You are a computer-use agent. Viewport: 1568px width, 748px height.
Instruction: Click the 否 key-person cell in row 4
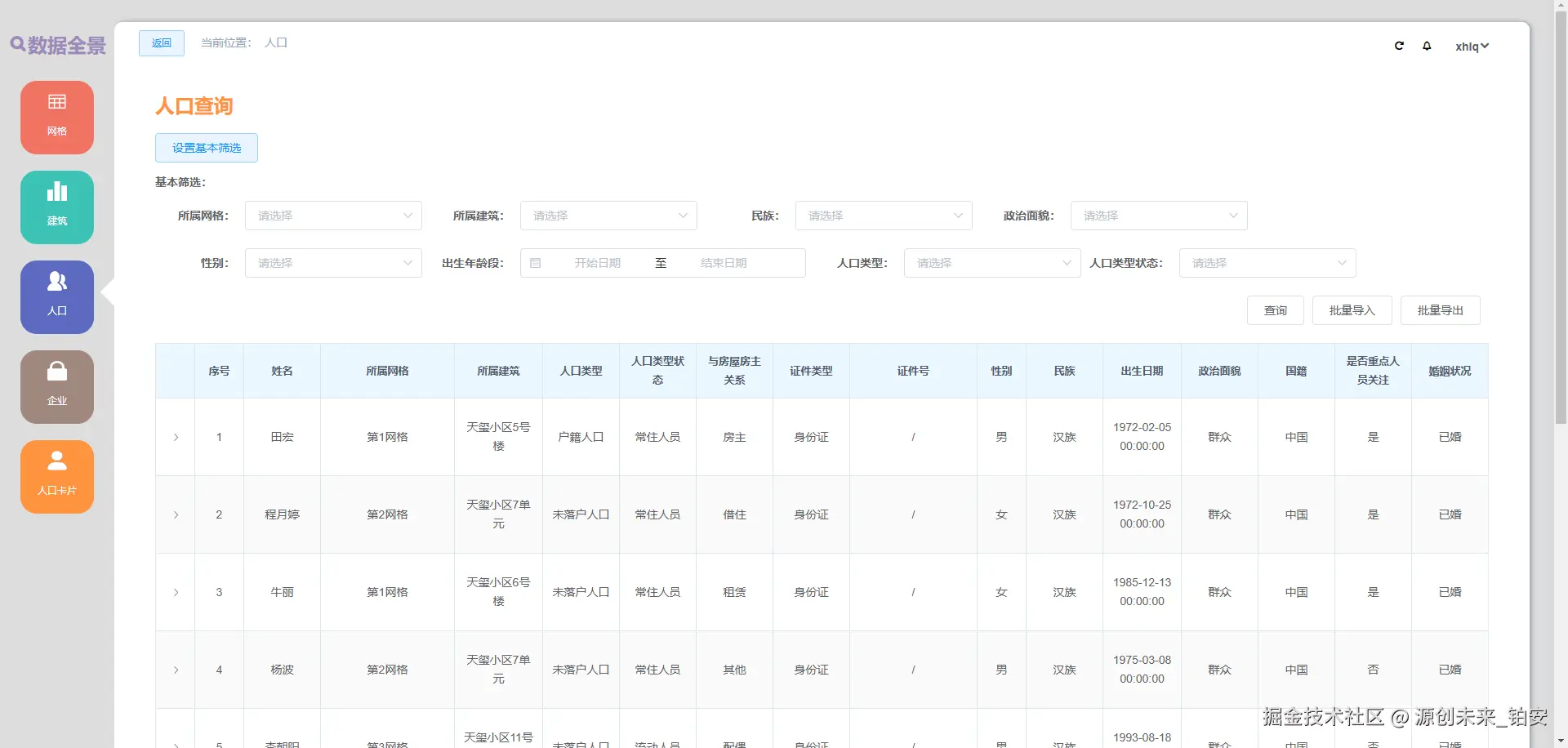click(x=1373, y=670)
